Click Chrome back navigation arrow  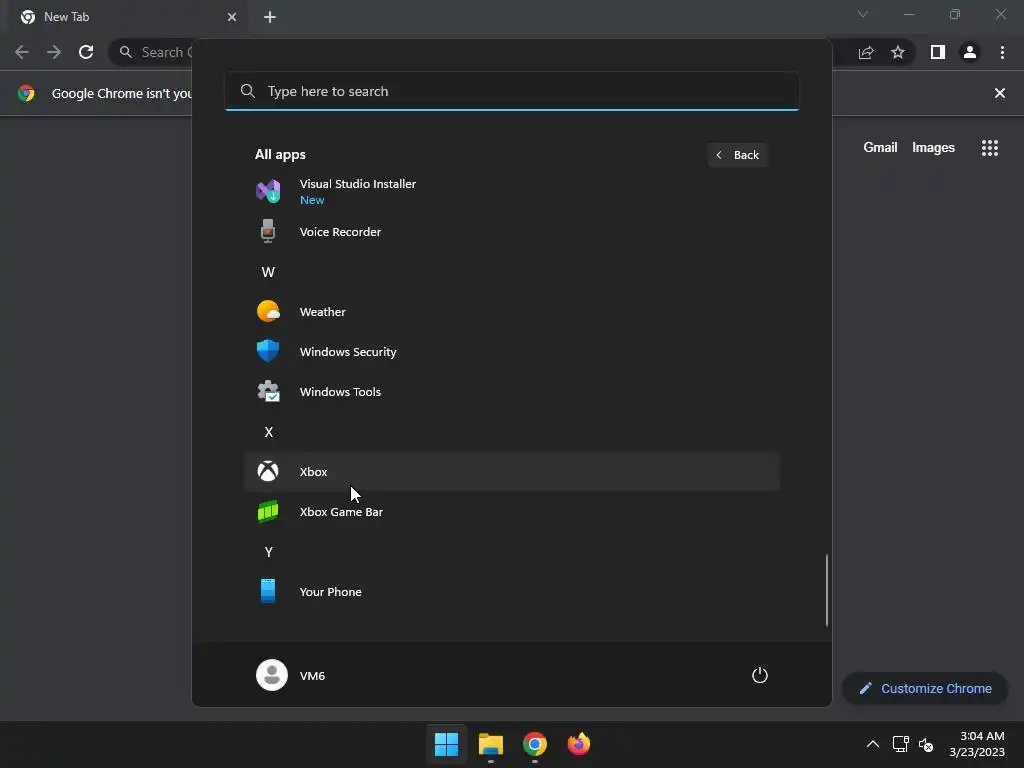coord(22,52)
